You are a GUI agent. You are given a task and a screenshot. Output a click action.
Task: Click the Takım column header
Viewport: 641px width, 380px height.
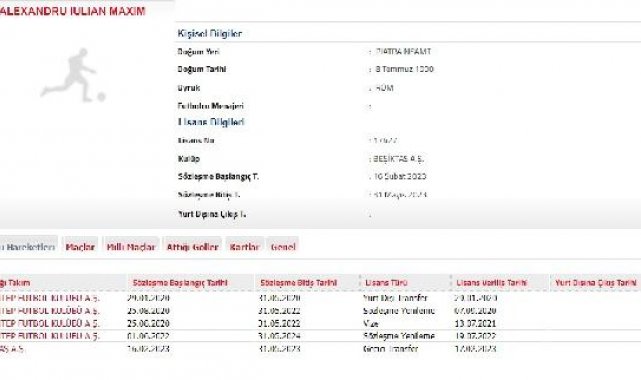[x=15, y=283]
